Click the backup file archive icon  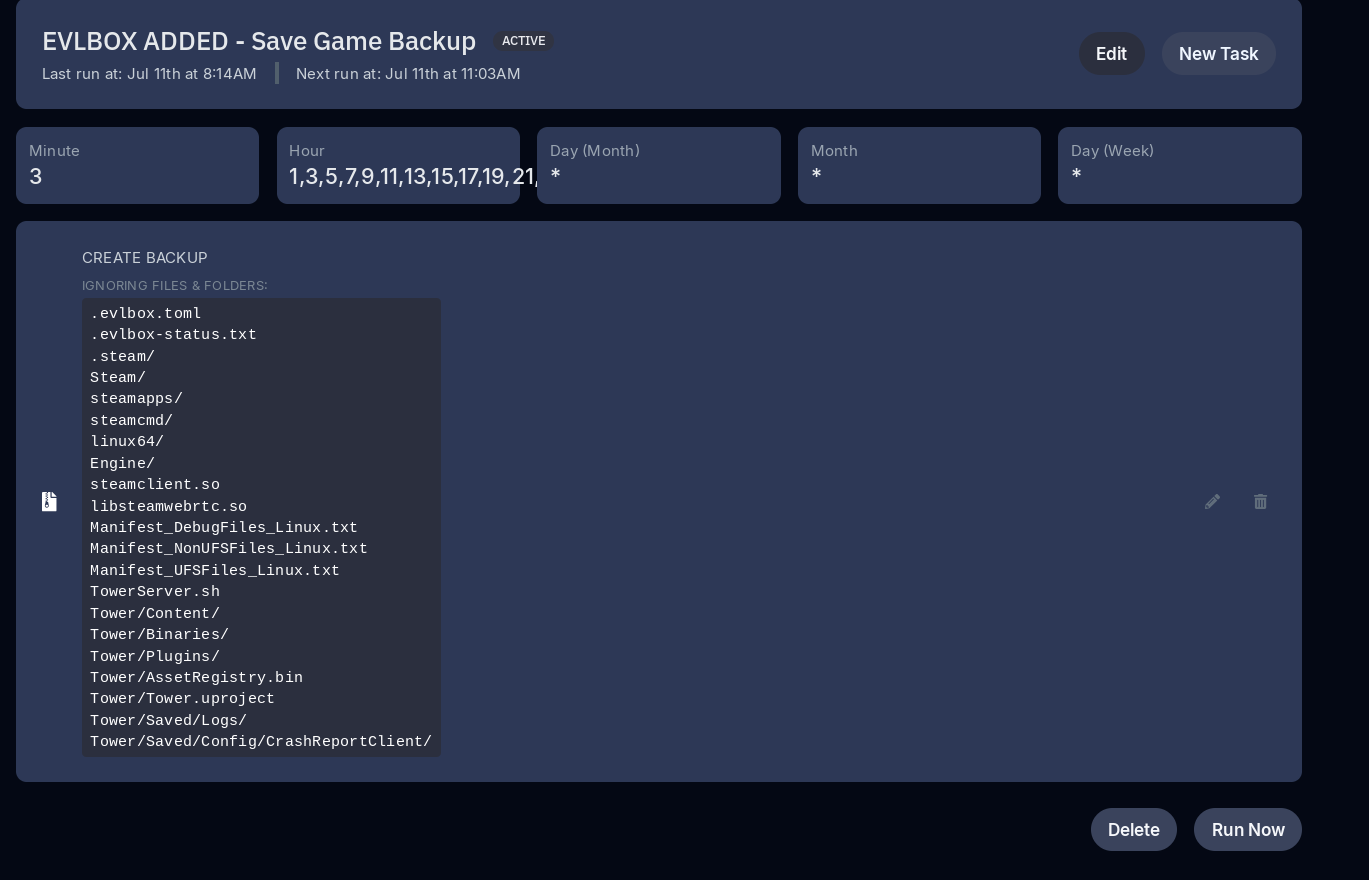[49, 501]
